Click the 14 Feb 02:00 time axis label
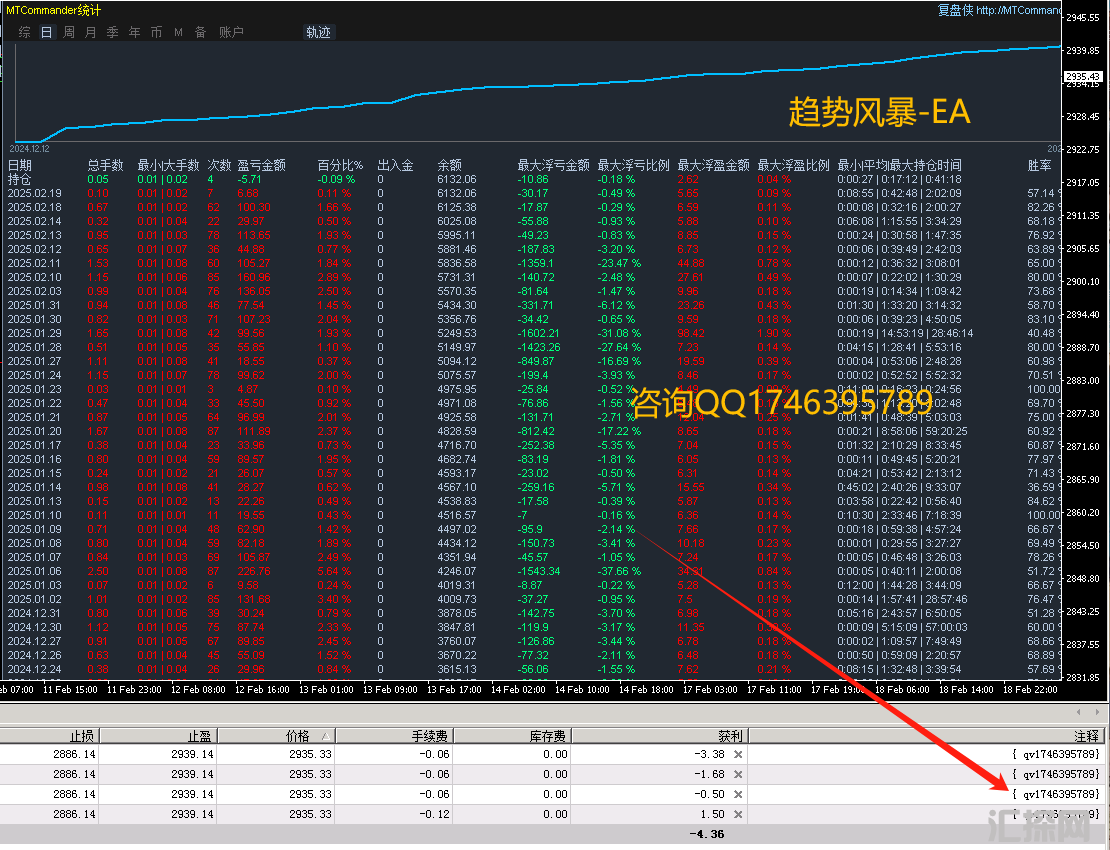1110x850 pixels. (518, 689)
